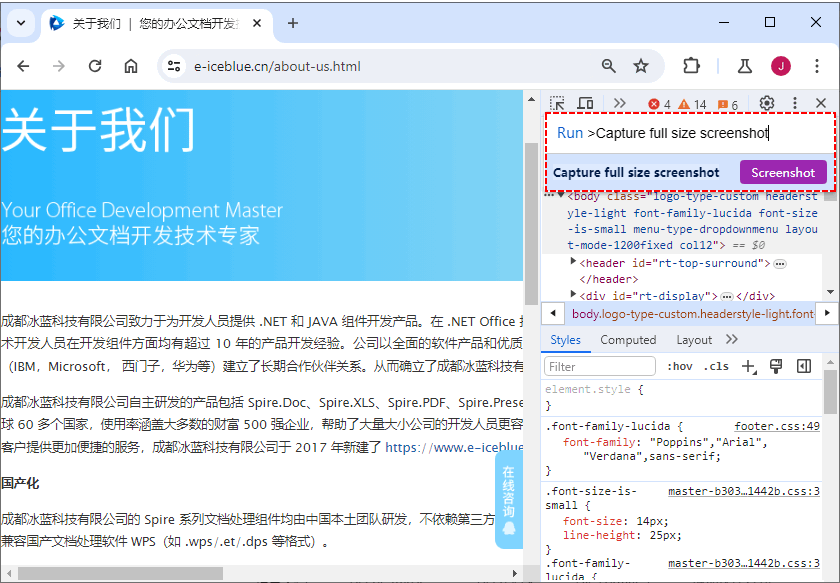Screen dimensions: 840x583
Task: Open DevTools settings gear
Action: pyautogui.click(x=765, y=103)
